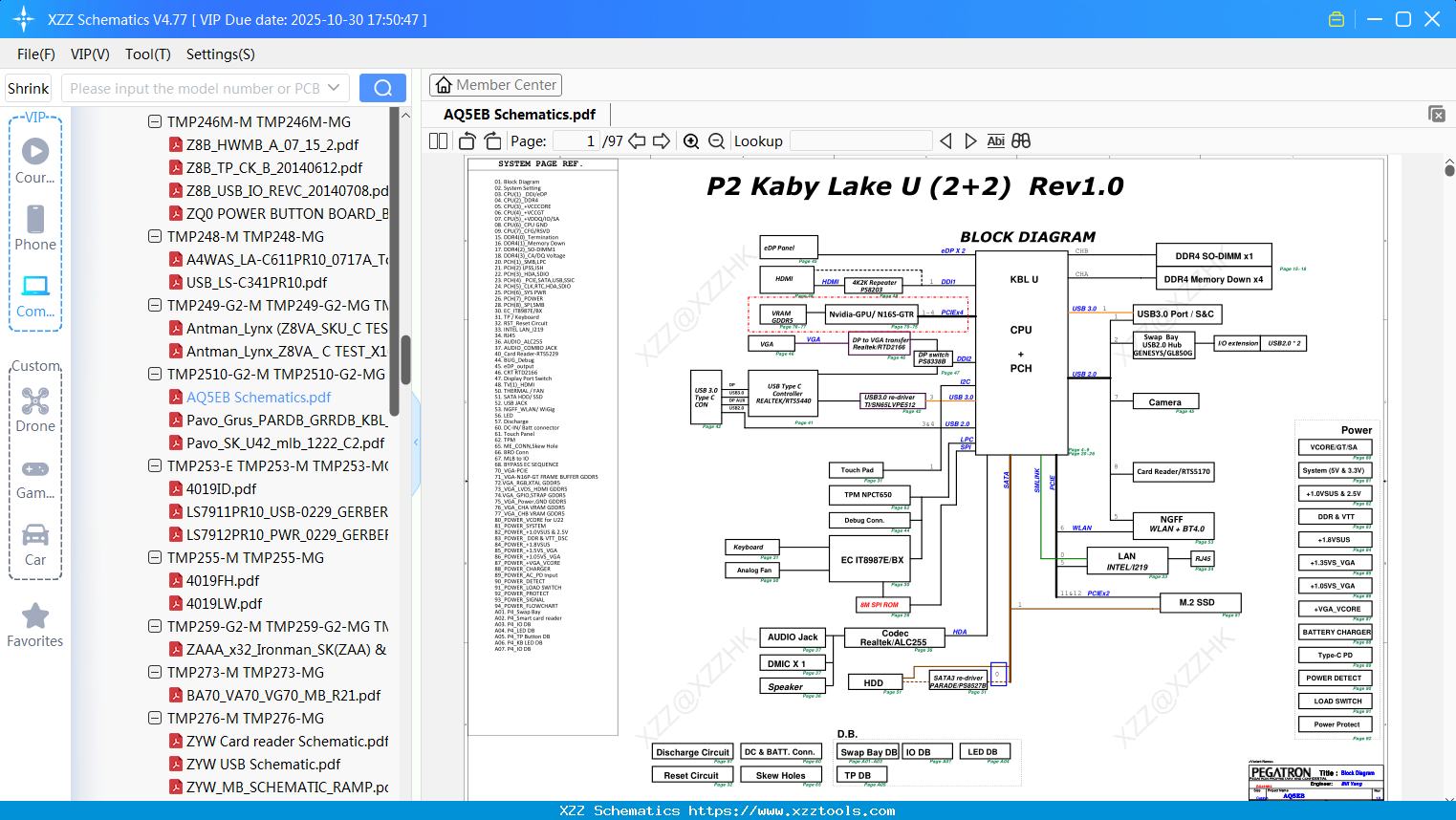Screen dimensions: 1456x820
Task: Click the Lookup search input field
Action: point(860,141)
